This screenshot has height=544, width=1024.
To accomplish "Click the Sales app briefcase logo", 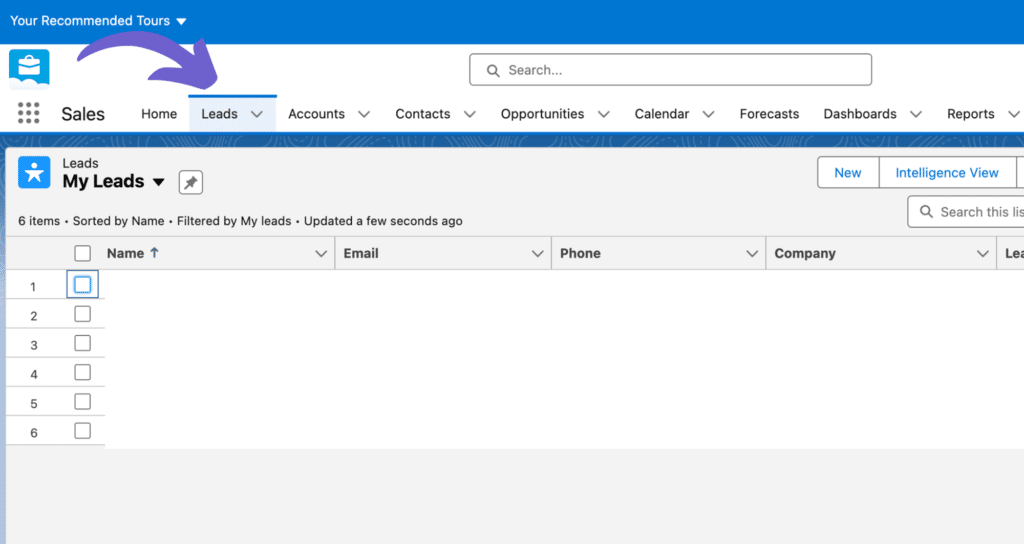I will [29, 69].
